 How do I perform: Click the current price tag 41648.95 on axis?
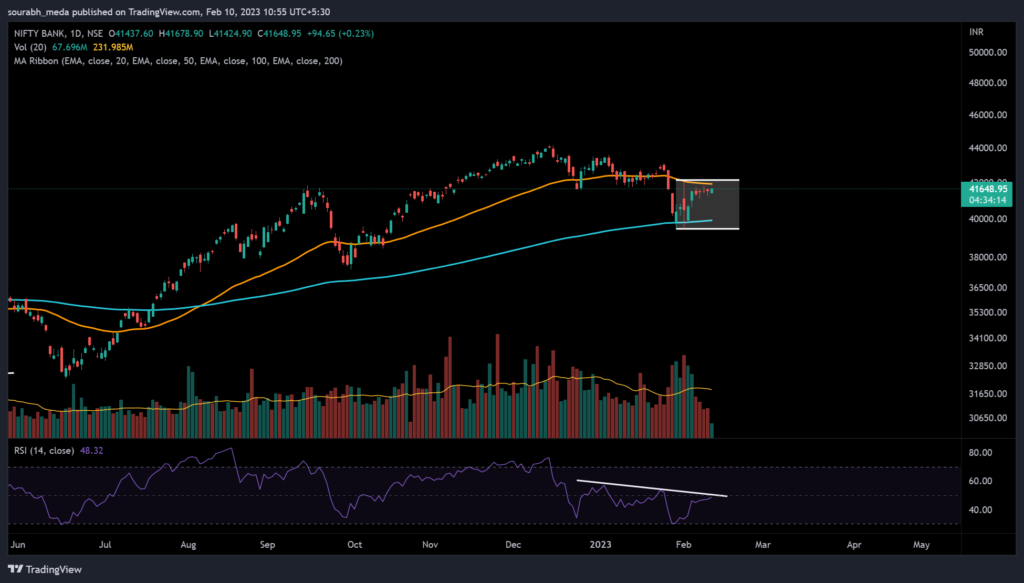987,189
